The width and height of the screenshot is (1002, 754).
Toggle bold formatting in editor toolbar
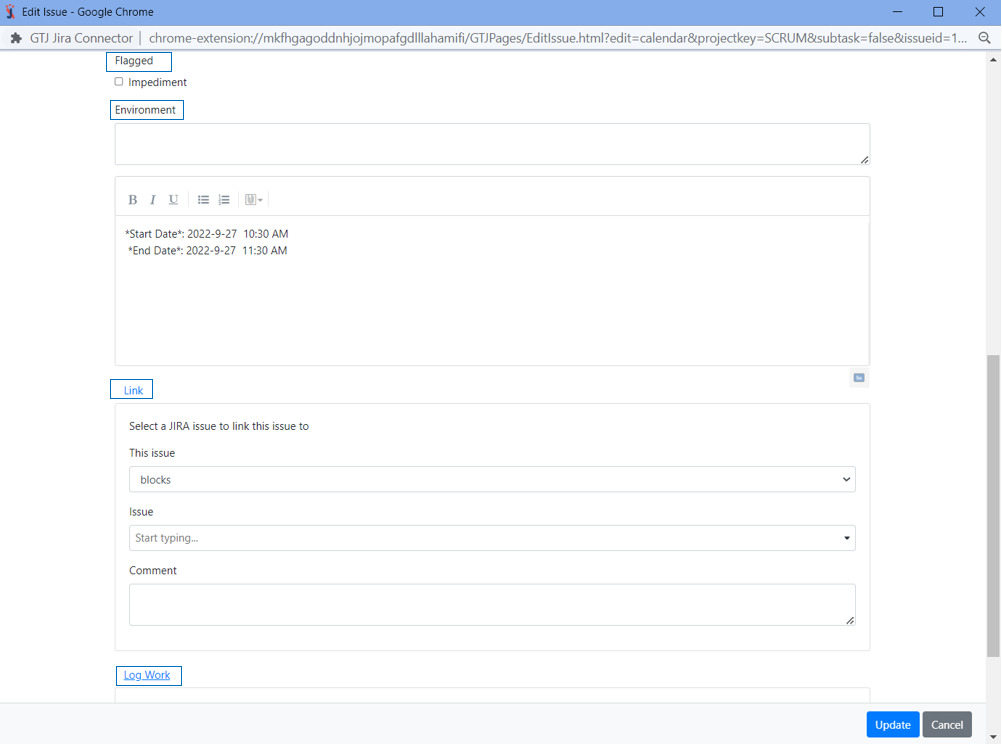click(x=132, y=200)
